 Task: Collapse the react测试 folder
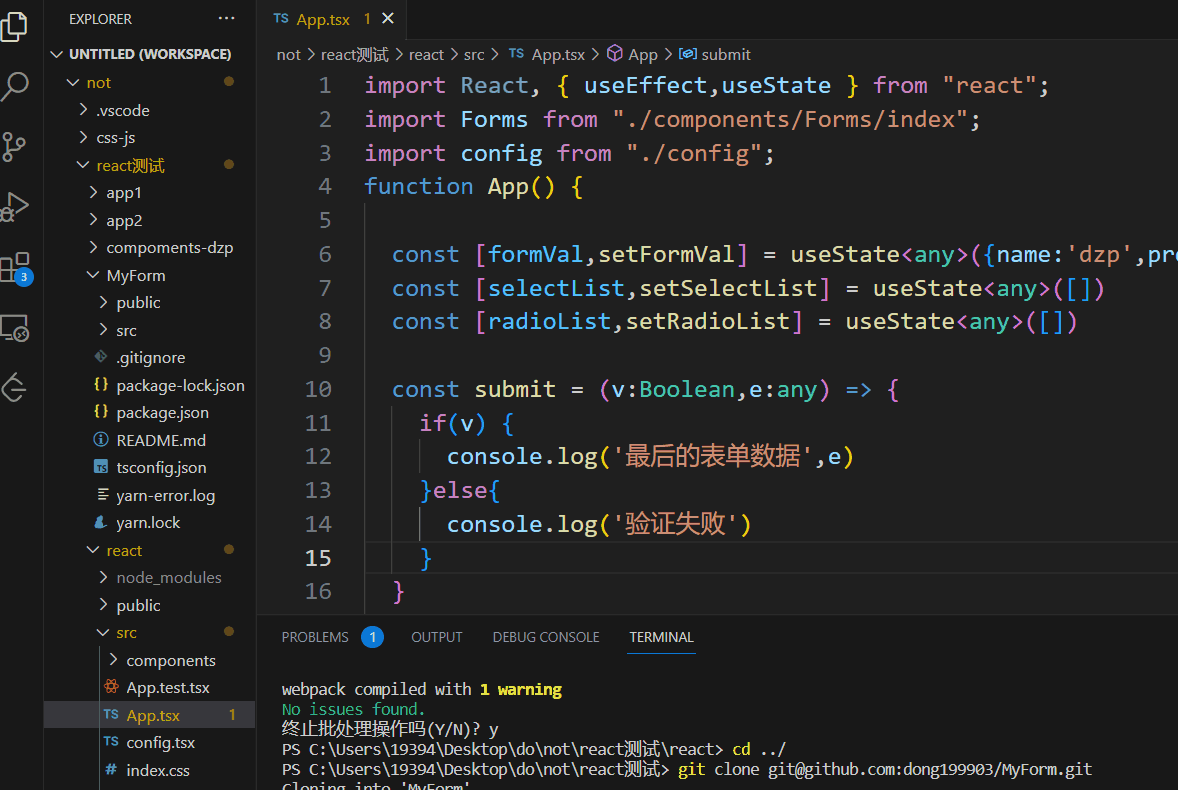[83, 164]
